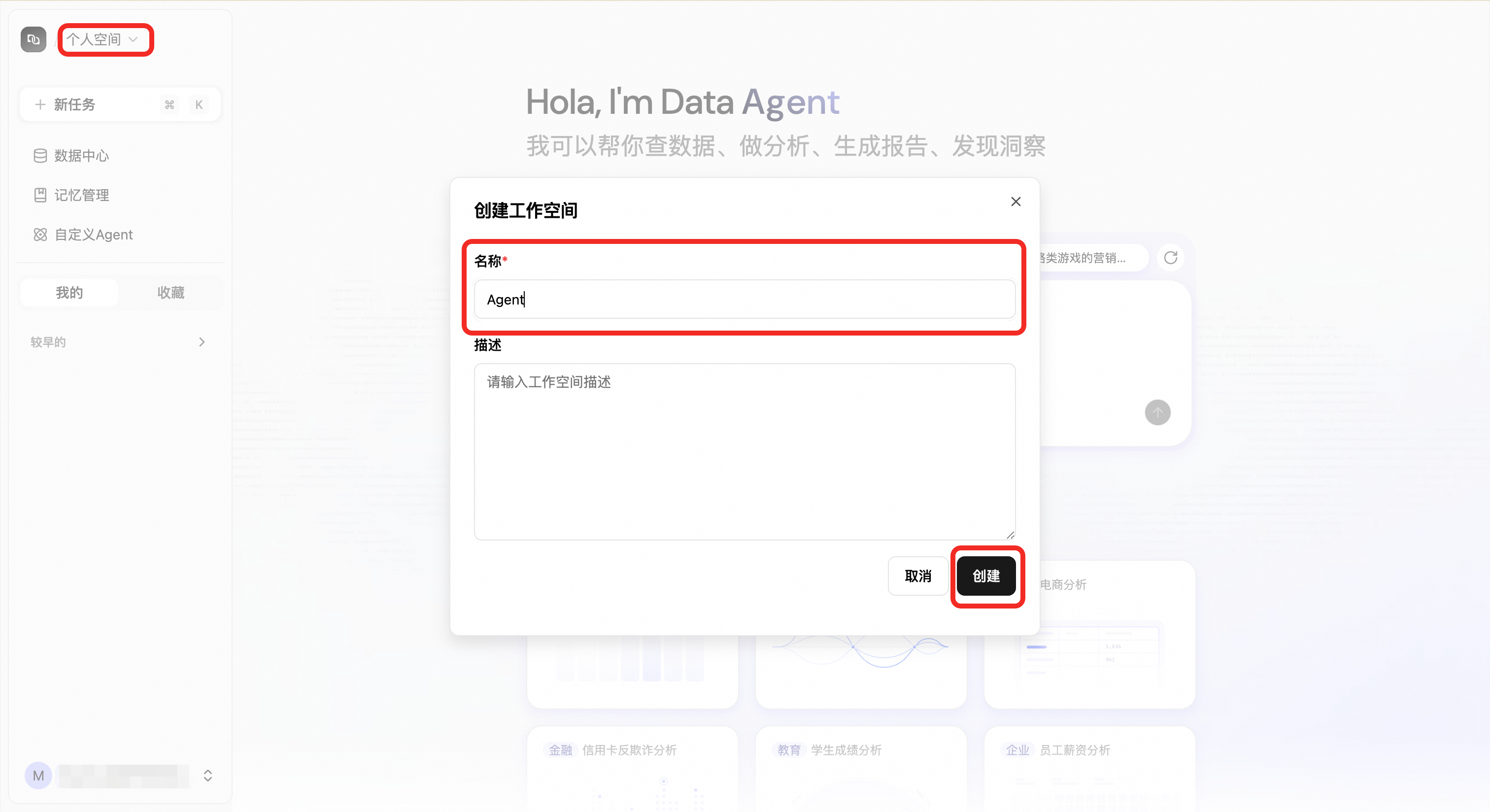Click the 创建 button

pos(986,576)
